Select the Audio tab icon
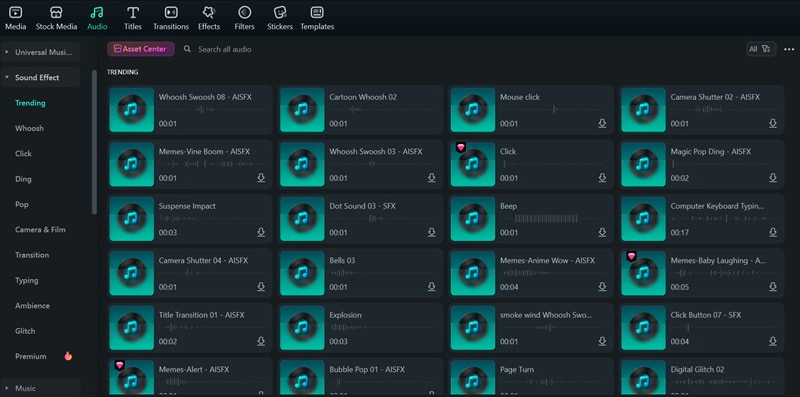The image size is (800, 397). click(97, 12)
